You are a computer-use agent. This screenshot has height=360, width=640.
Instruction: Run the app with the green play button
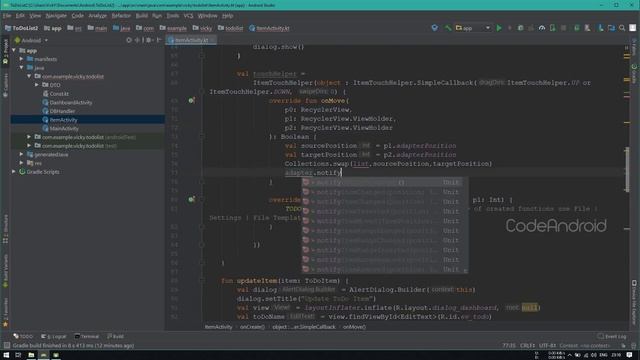pyautogui.click(x=499, y=28)
